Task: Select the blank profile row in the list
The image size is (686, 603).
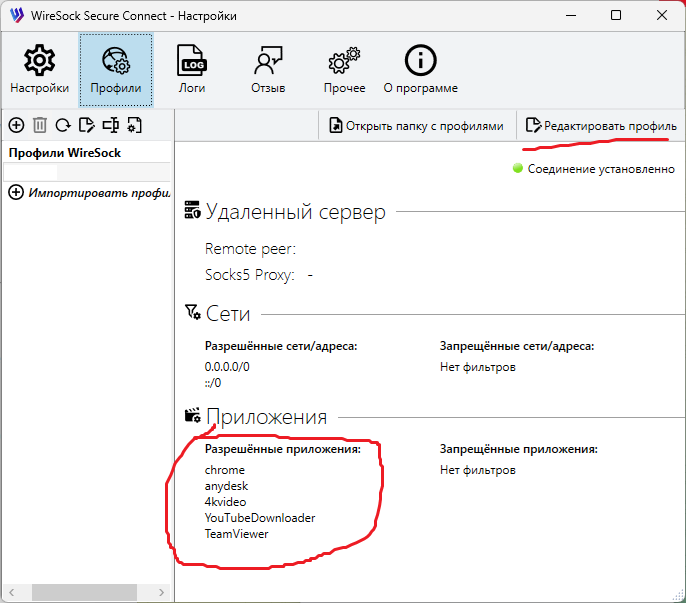Action: pos(87,172)
